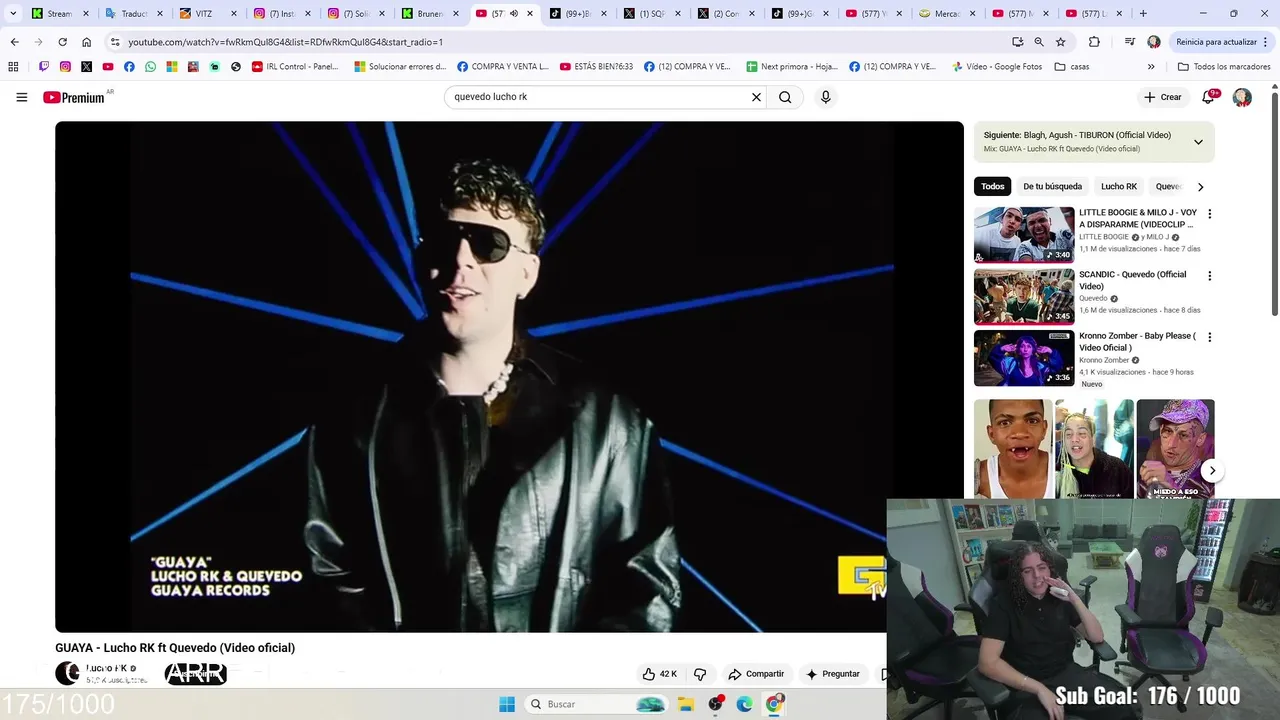Clear the search text with X
The width and height of the screenshot is (1280, 720).
[757, 97]
